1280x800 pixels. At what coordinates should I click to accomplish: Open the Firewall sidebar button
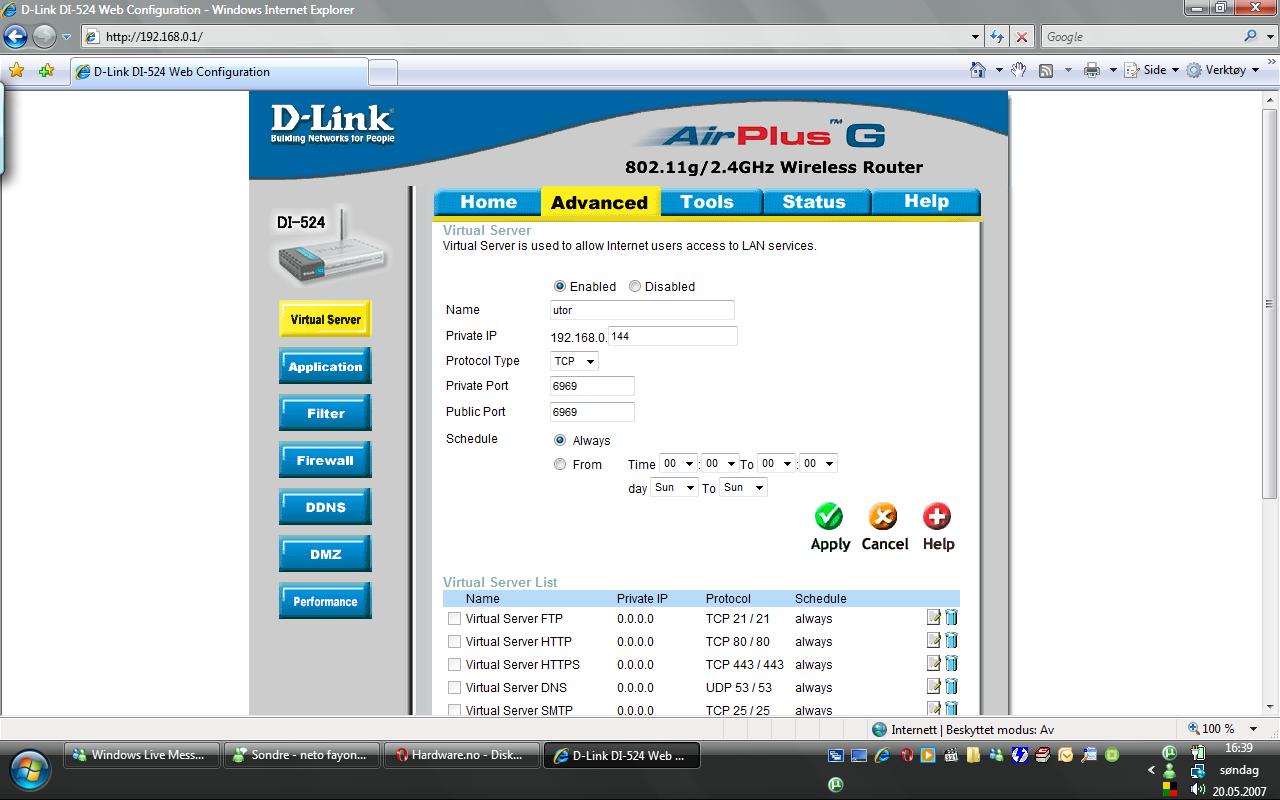[325, 460]
